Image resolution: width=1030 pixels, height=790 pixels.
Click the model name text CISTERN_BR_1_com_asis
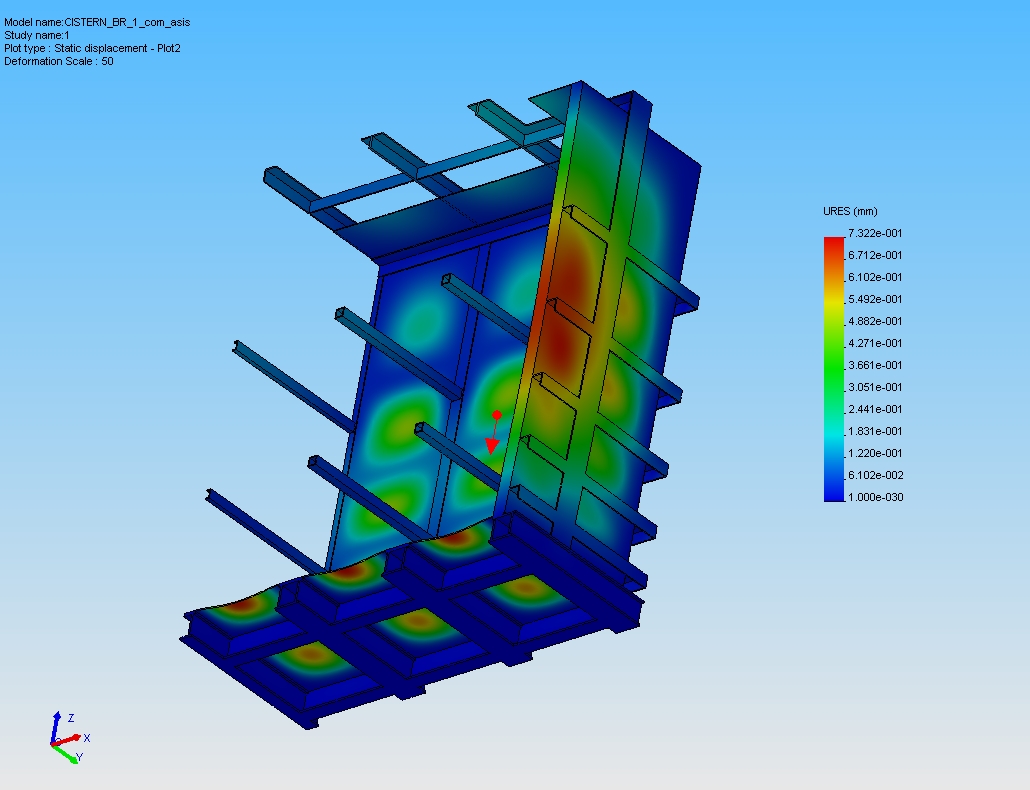tap(127, 22)
